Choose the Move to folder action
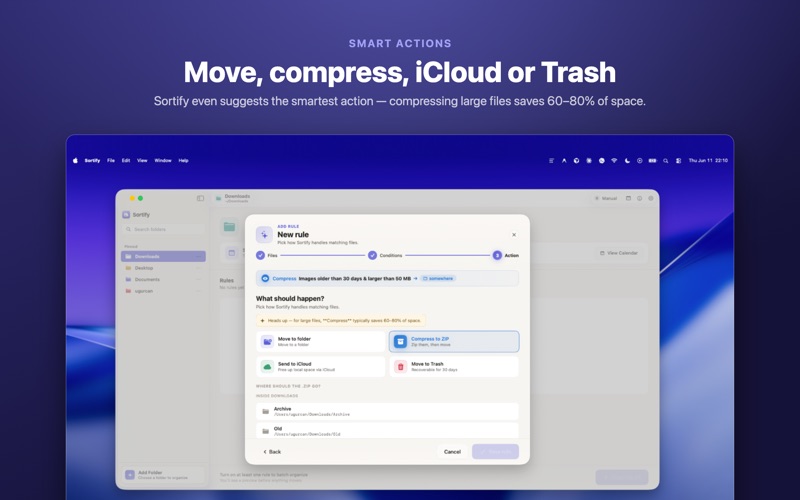This screenshot has width=800, height=500. (321, 341)
